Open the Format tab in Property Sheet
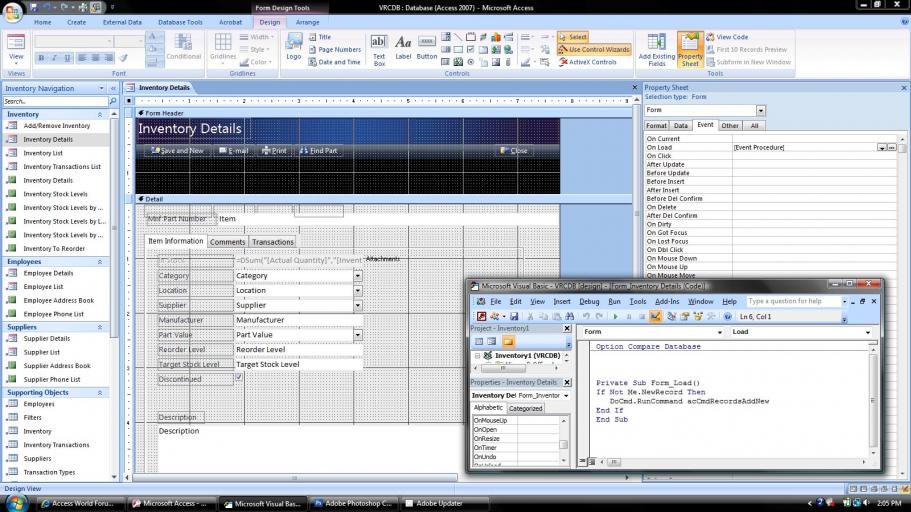This screenshot has width=911, height=512. (656, 126)
